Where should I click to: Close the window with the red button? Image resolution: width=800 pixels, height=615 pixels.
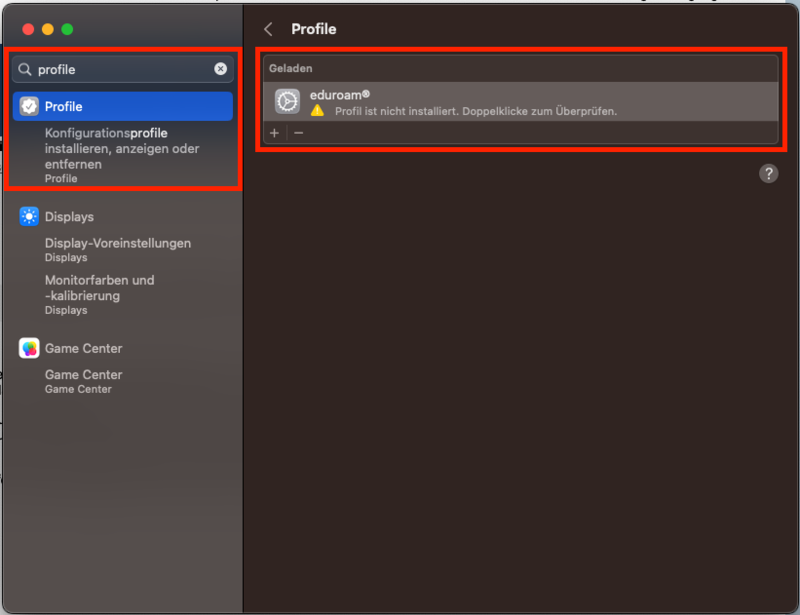point(29,30)
